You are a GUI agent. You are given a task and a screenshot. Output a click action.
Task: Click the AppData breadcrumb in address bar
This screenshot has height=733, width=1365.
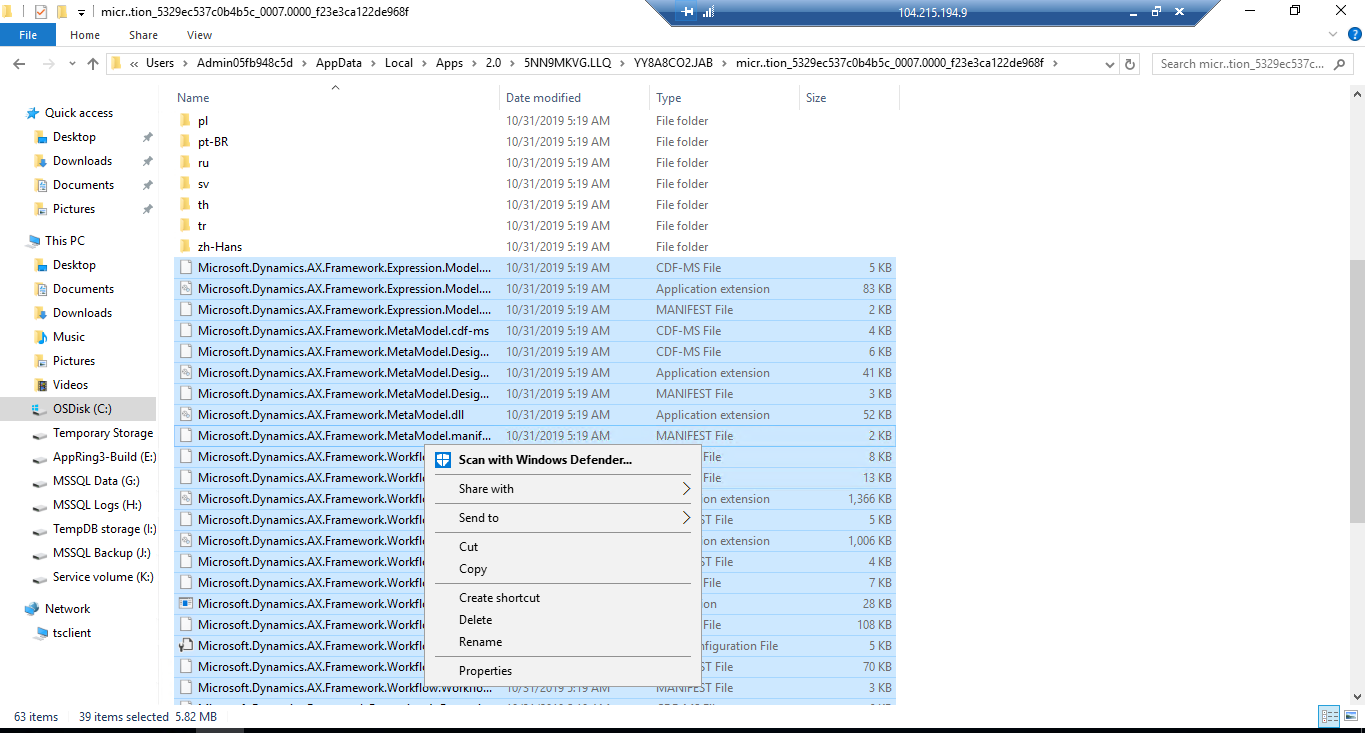[339, 63]
